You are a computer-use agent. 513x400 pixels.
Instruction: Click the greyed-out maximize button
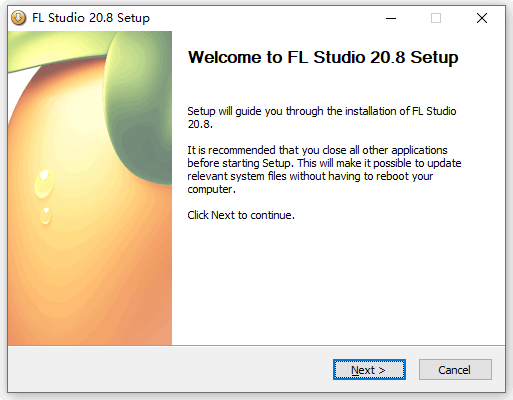pos(436,18)
